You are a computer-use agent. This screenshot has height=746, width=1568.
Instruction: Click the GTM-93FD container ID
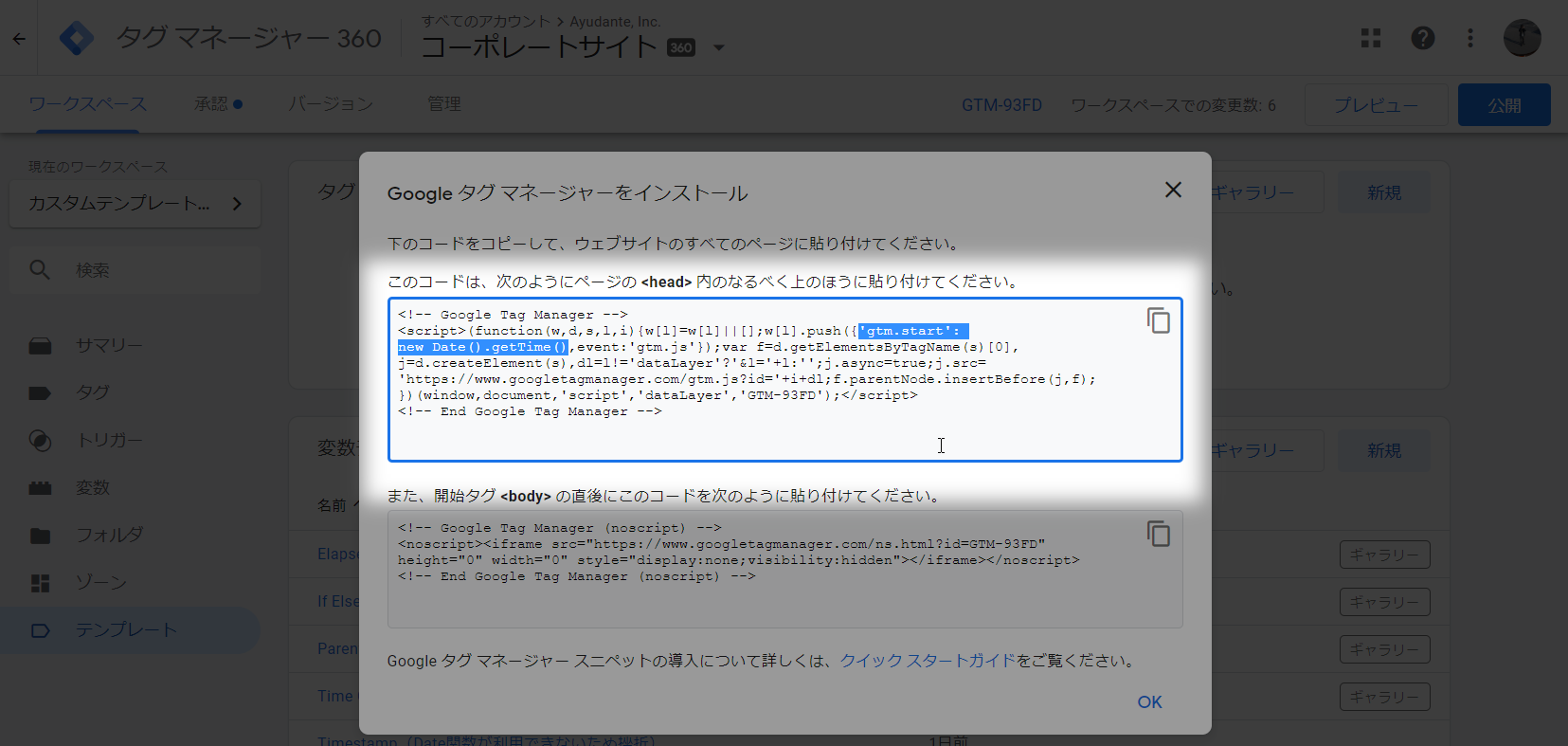point(1001,105)
